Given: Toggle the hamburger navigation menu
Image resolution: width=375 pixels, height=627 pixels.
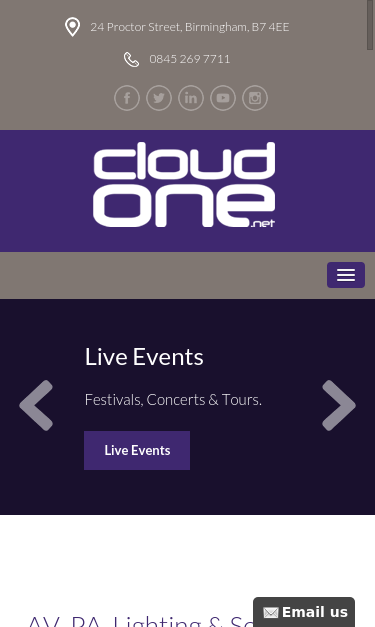Looking at the screenshot, I should pos(346,275).
